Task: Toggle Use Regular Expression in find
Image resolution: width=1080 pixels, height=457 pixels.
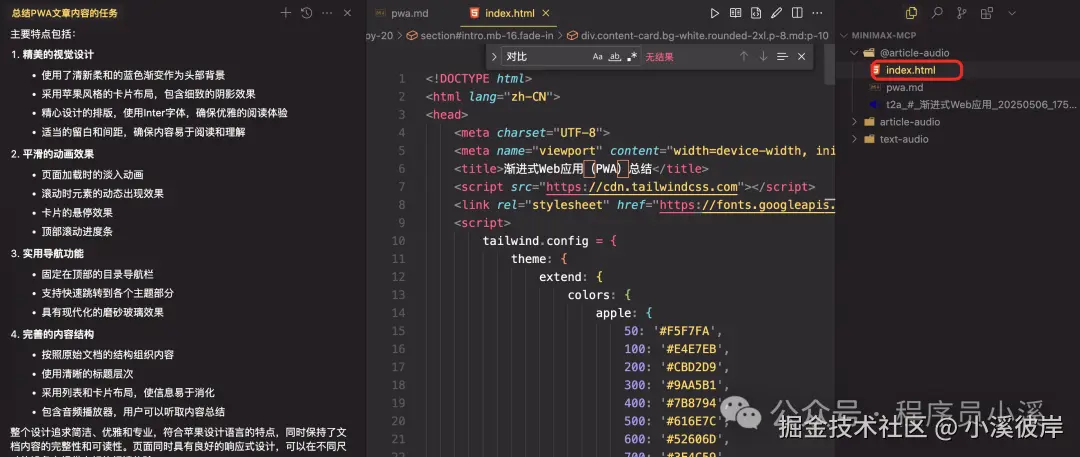Action: pyautogui.click(x=632, y=57)
